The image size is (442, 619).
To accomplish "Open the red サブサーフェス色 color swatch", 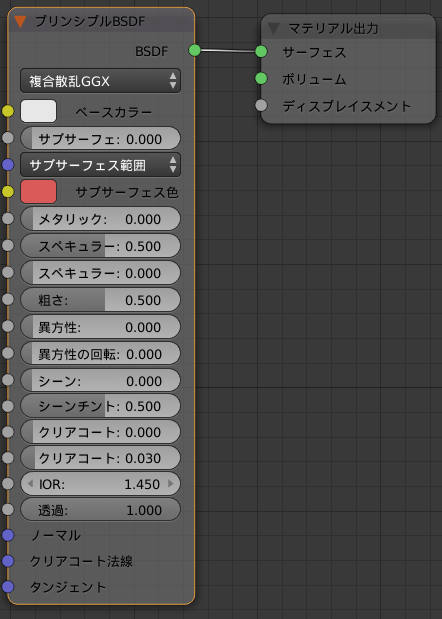I will 38,192.
